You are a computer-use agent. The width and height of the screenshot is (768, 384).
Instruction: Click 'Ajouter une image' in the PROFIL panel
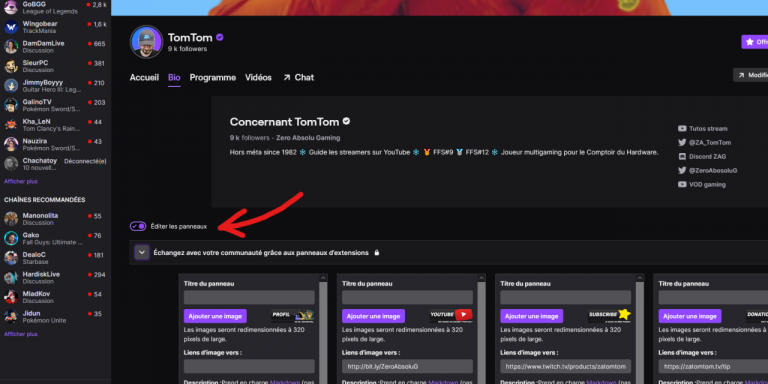(x=215, y=316)
